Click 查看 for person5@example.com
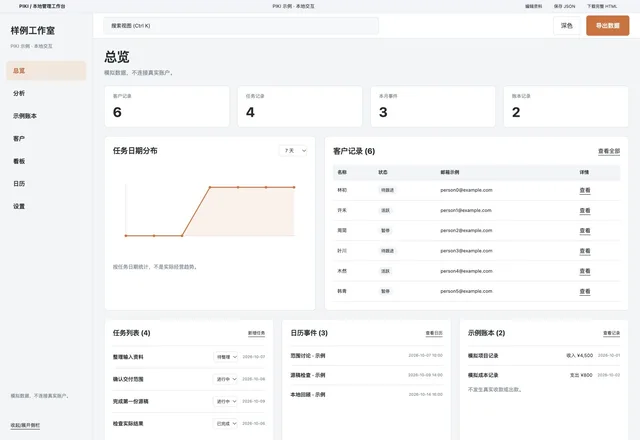The image size is (640, 440). [585, 291]
